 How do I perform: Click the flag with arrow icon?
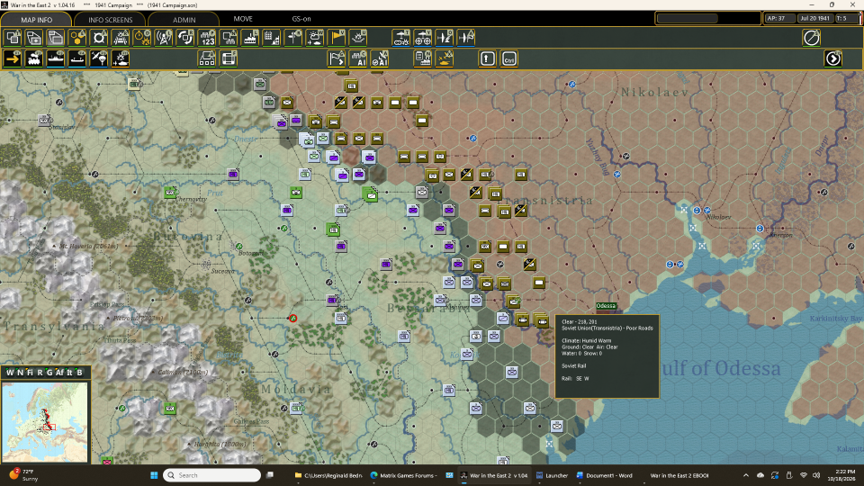pyautogui.click(x=336, y=58)
